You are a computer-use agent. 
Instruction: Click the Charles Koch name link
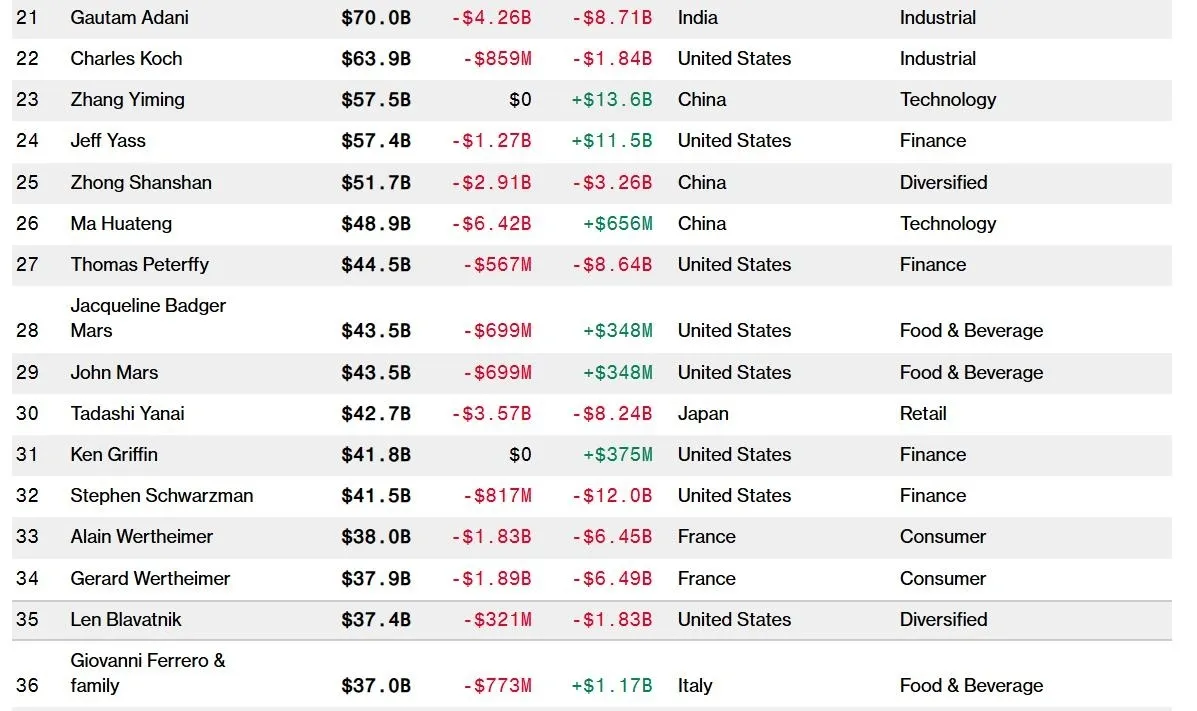126,58
